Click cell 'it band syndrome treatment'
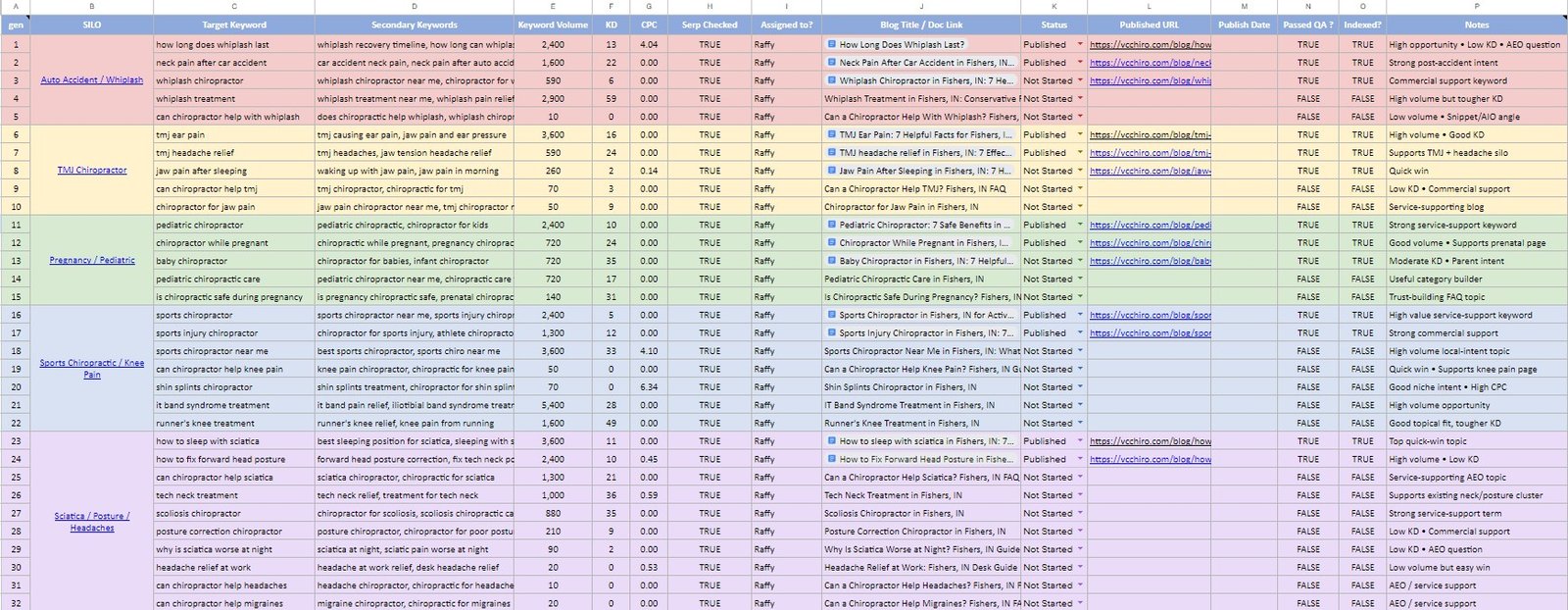This screenshot has width=1568, height=610. pos(234,405)
